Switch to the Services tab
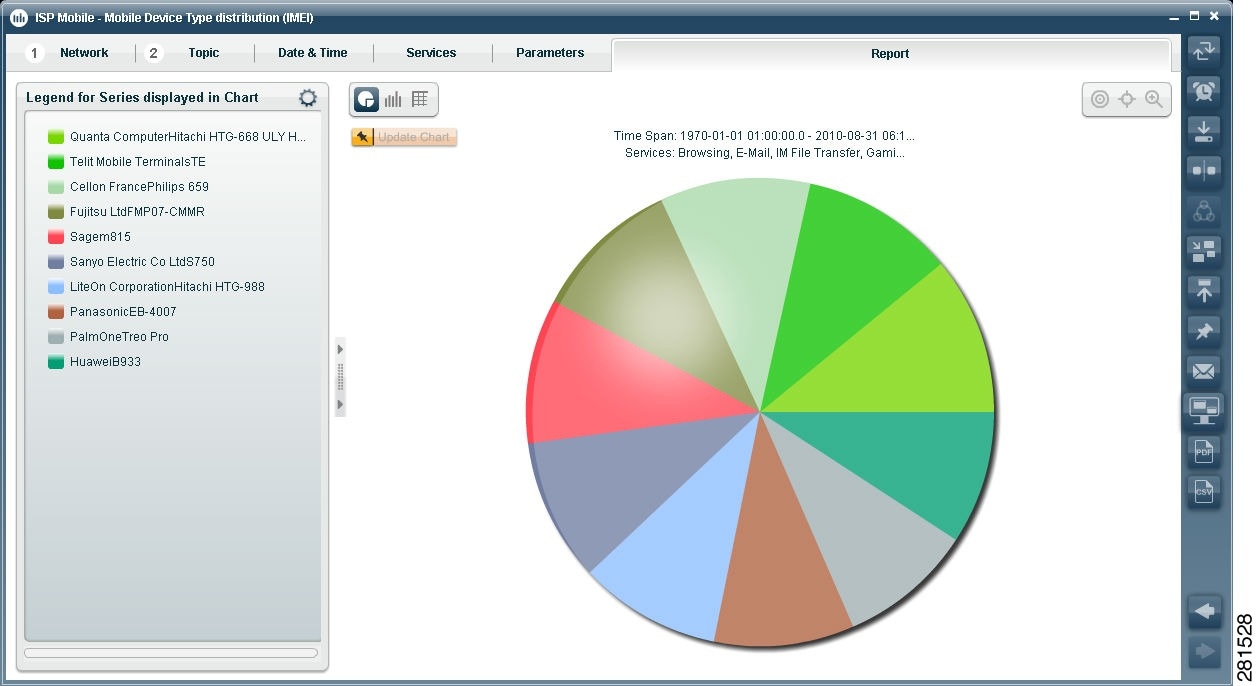The width and height of the screenshot is (1258, 686). 431,52
